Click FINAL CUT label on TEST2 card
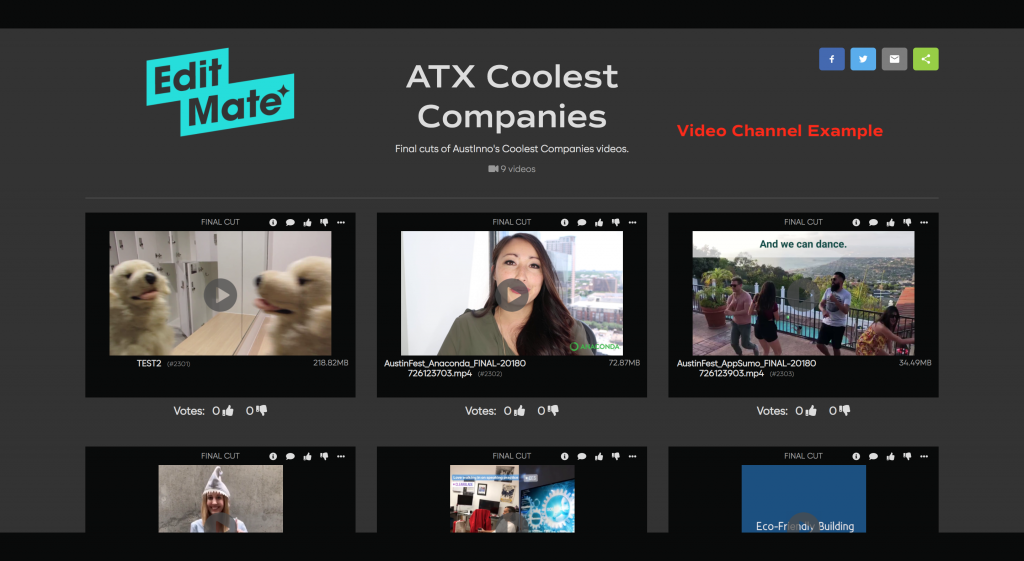Image resolution: width=1024 pixels, height=561 pixels. pos(220,222)
